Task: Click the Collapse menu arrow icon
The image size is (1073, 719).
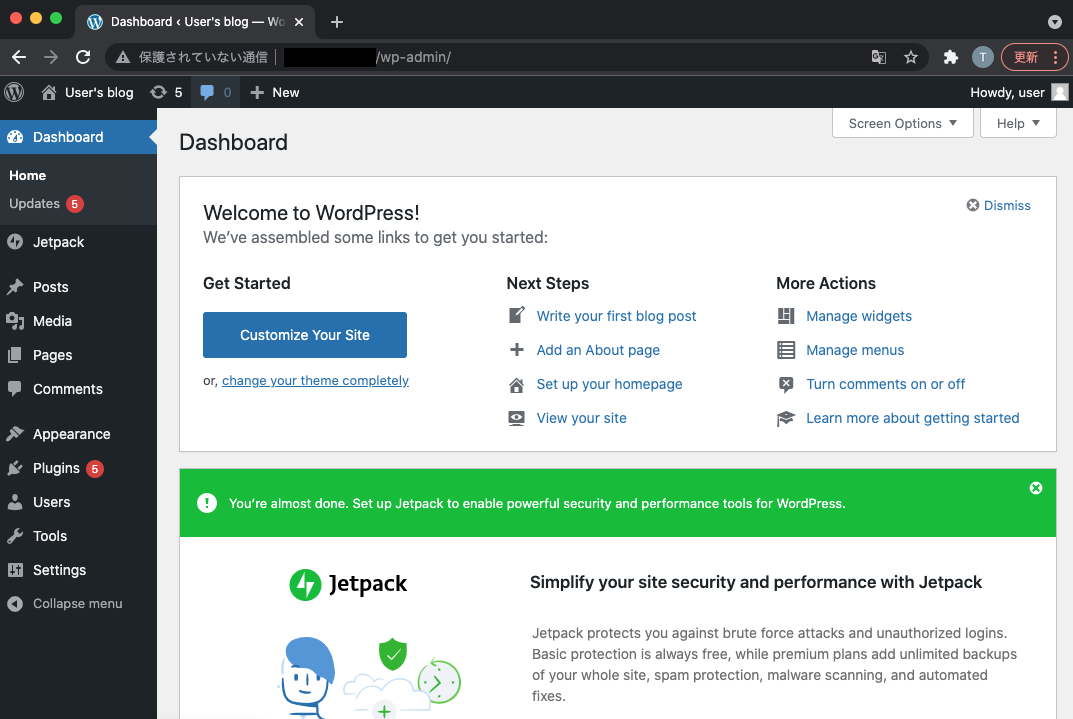Action: 15,603
